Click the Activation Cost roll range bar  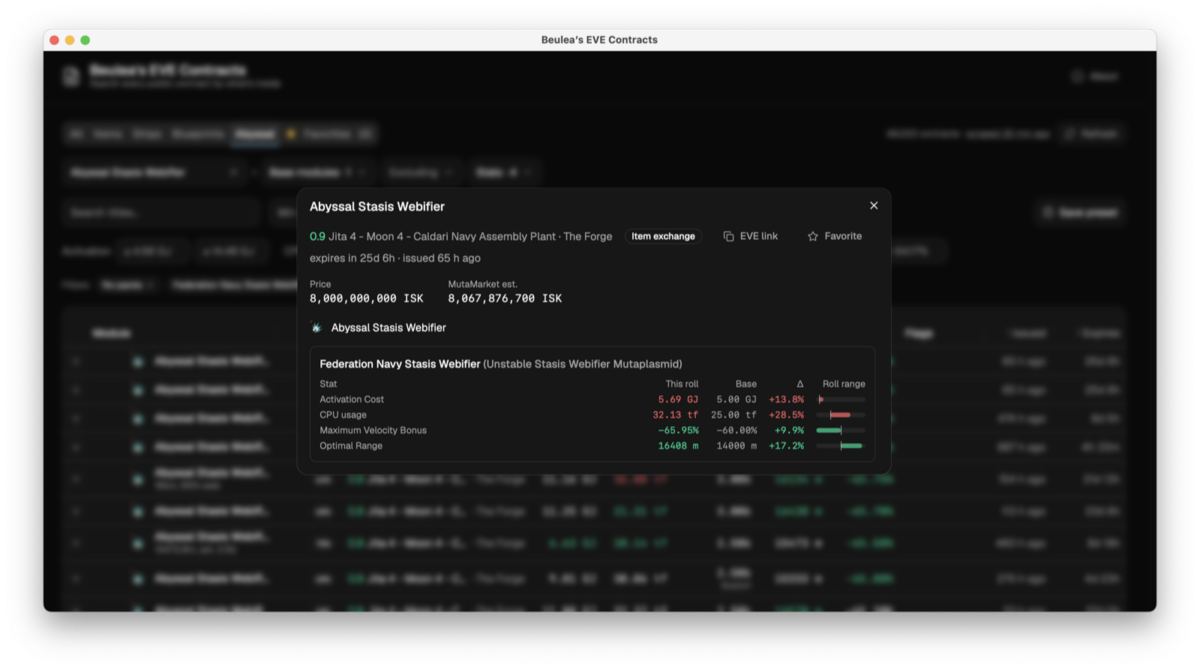click(841, 399)
